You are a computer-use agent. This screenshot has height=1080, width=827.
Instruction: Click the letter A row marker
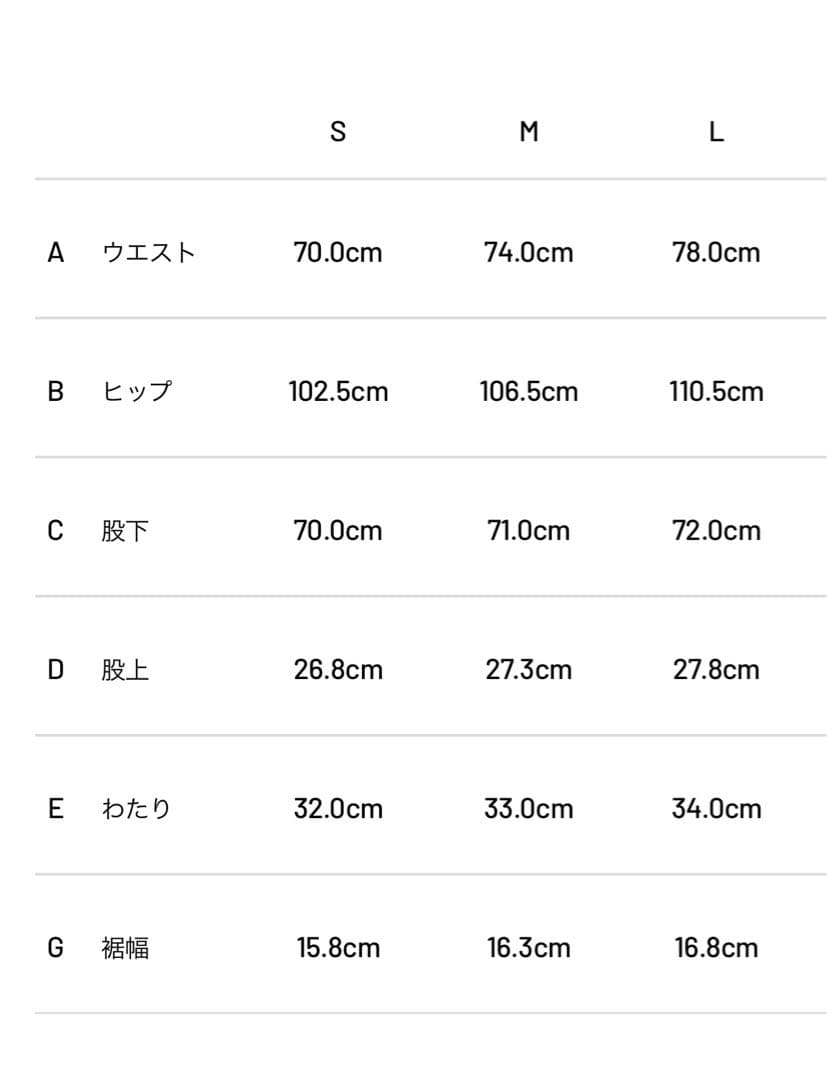(56, 252)
